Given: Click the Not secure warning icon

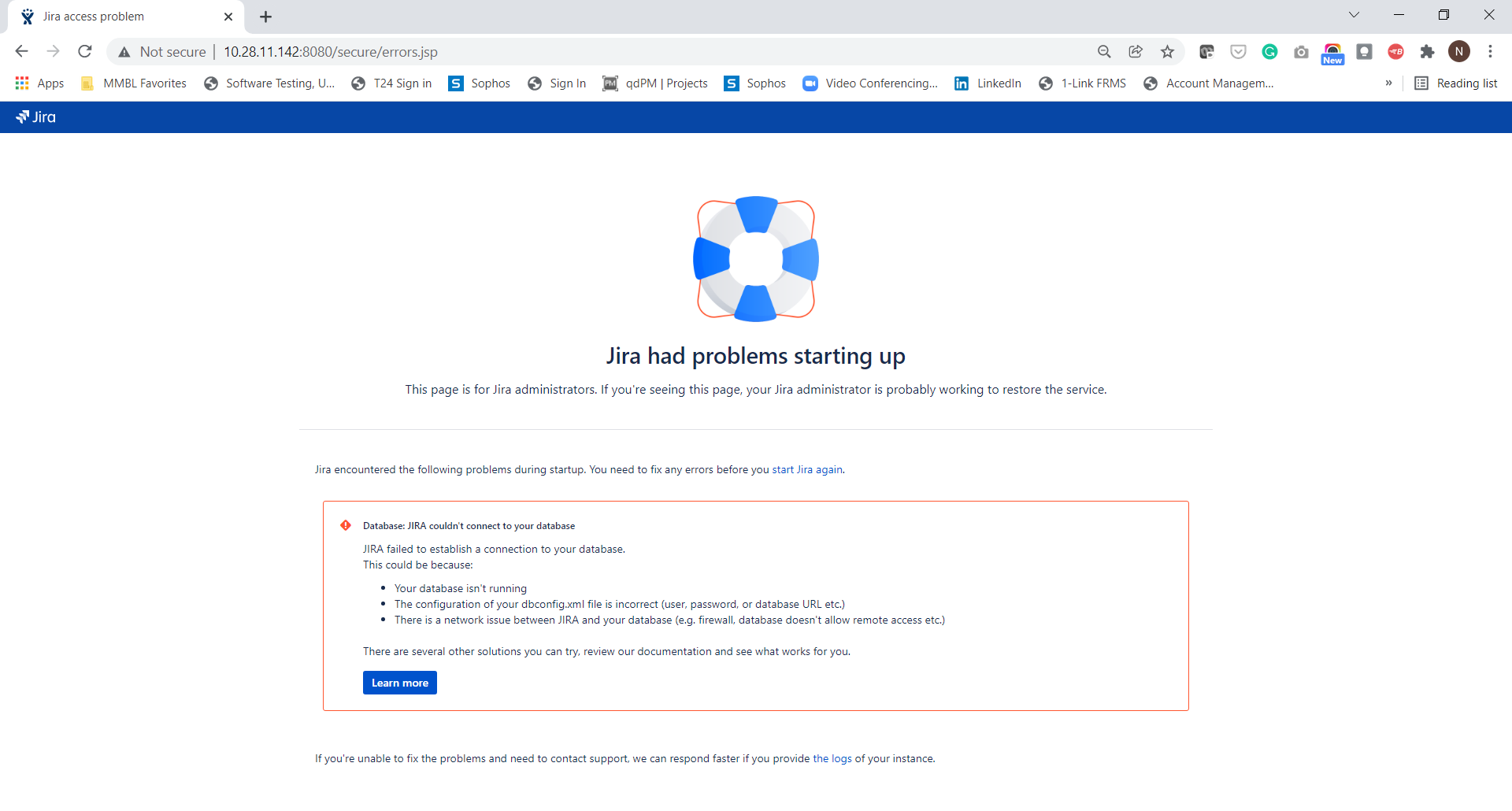Looking at the screenshot, I should pyautogui.click(x=124, y=52).
